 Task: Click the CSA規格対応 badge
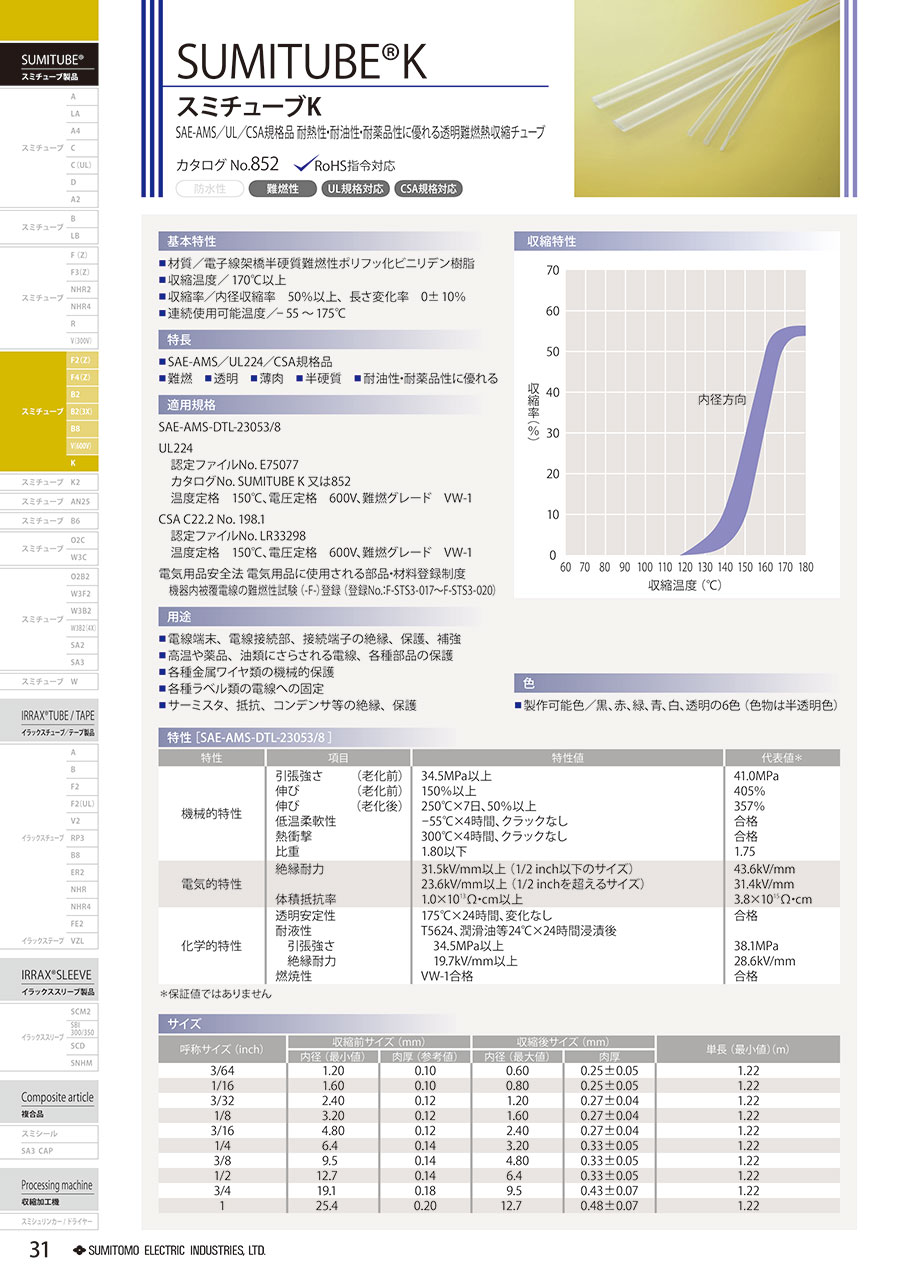[x=428, y=188]
